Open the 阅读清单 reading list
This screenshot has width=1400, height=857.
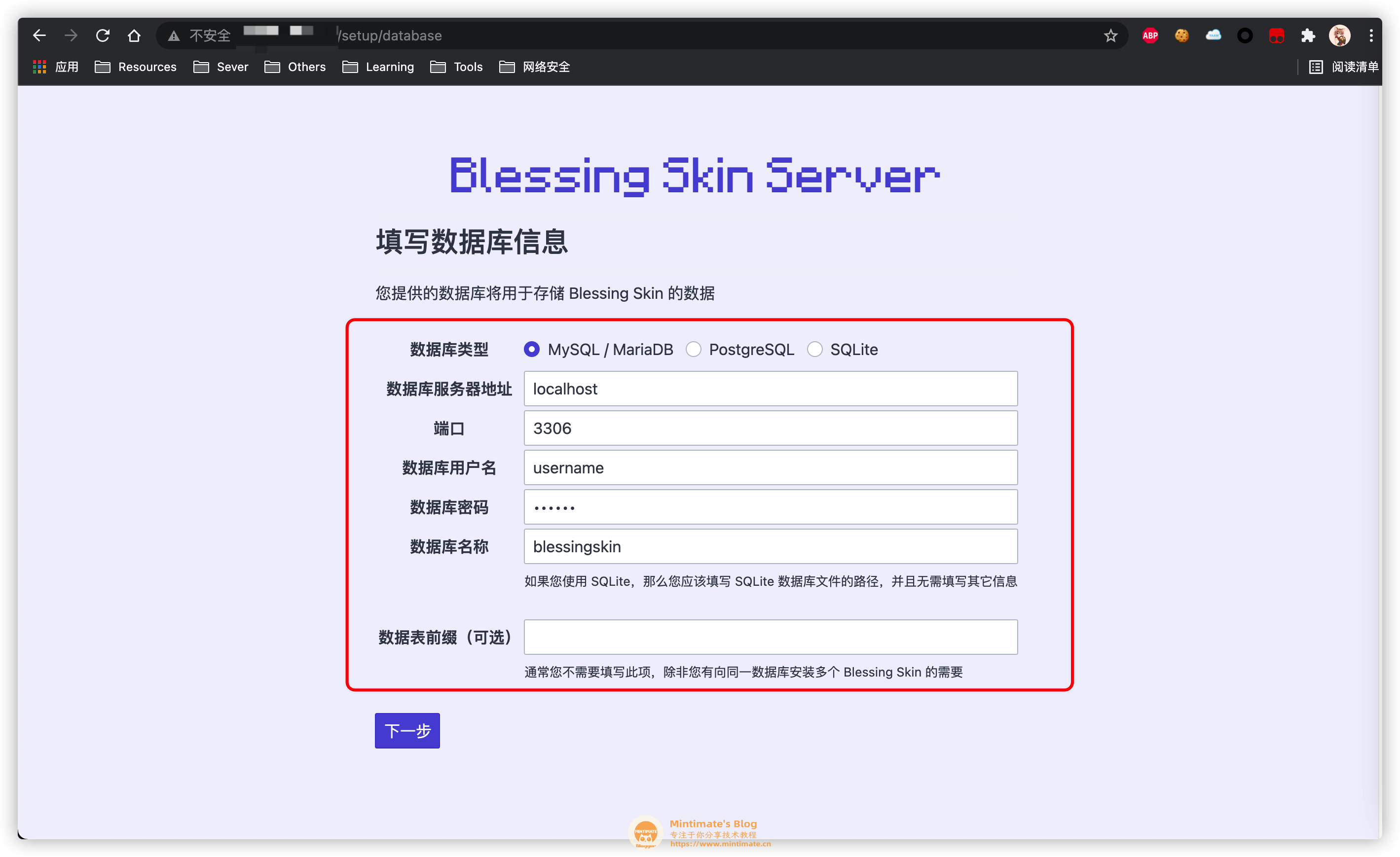(1343, 67)
